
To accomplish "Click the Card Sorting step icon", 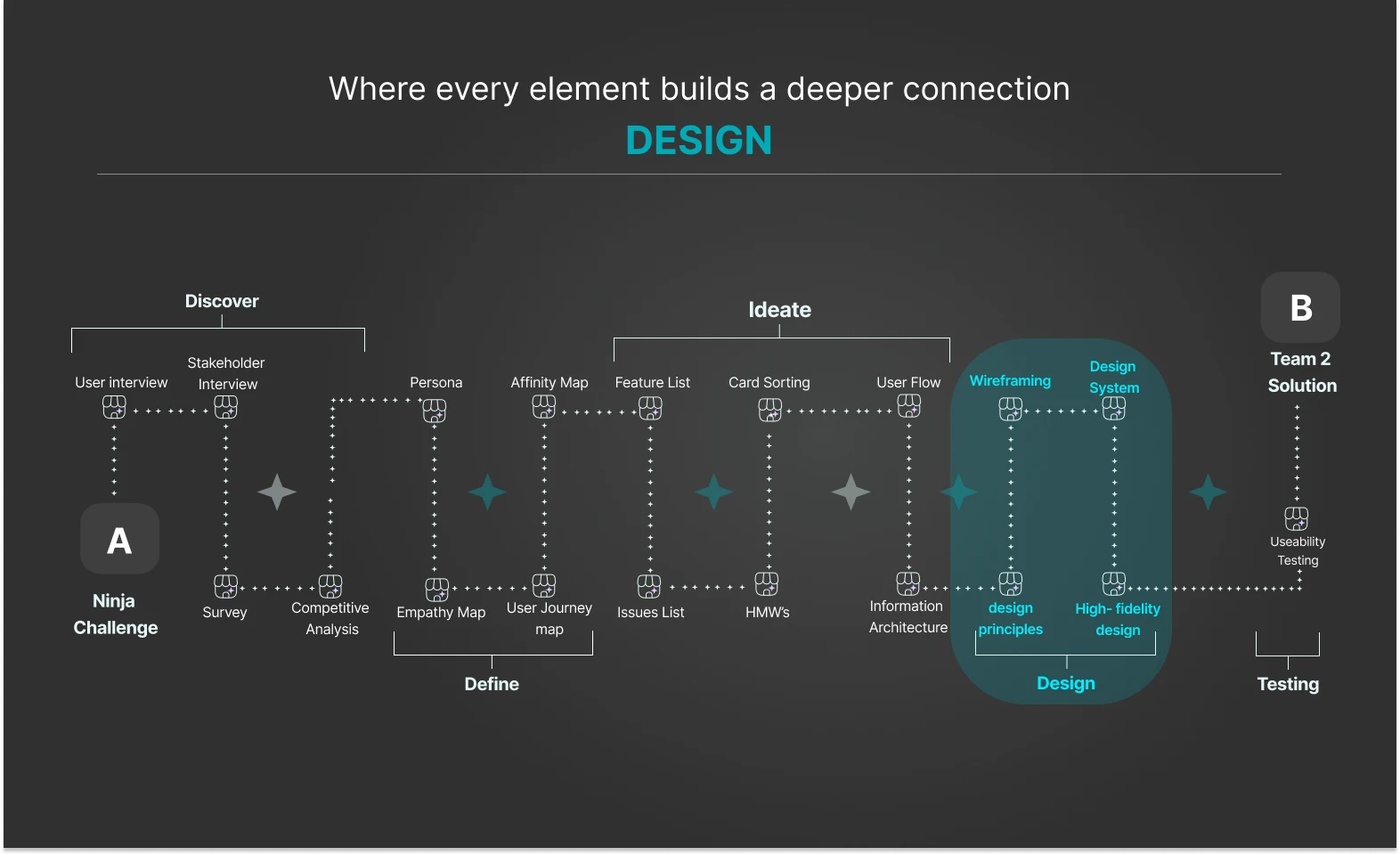I will click(770, 410).
